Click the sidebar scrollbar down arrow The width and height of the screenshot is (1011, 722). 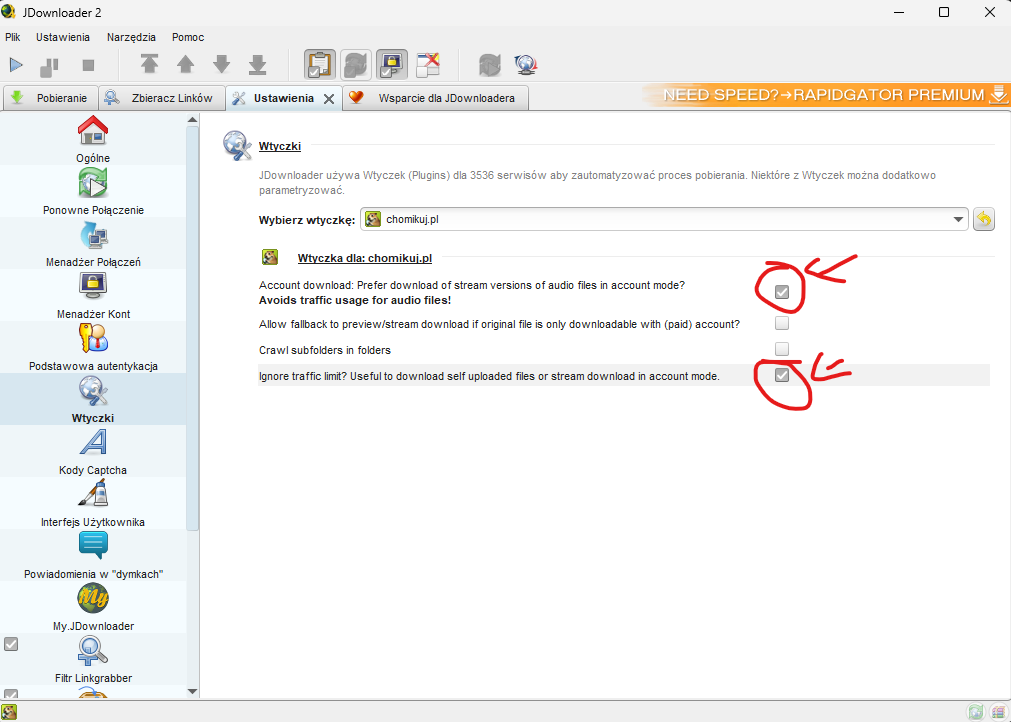coord(192,692)
